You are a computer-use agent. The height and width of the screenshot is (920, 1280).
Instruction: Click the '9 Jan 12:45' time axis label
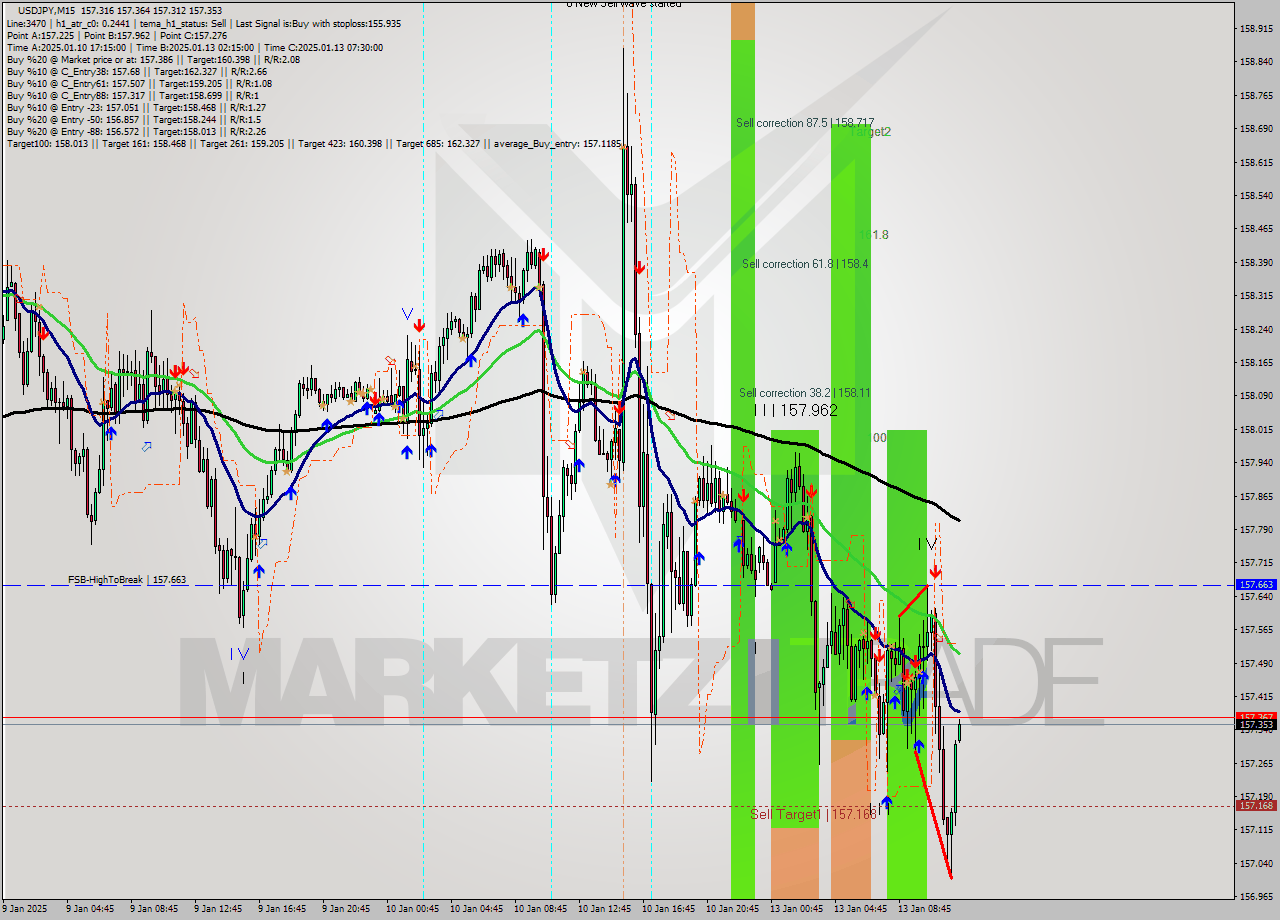[x=216, y=909]
